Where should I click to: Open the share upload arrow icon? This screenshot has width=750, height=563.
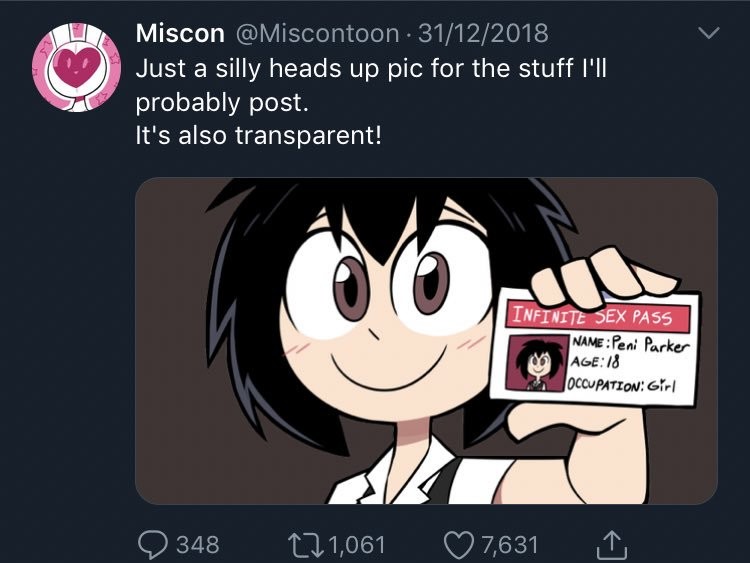[x=611, y=545]
